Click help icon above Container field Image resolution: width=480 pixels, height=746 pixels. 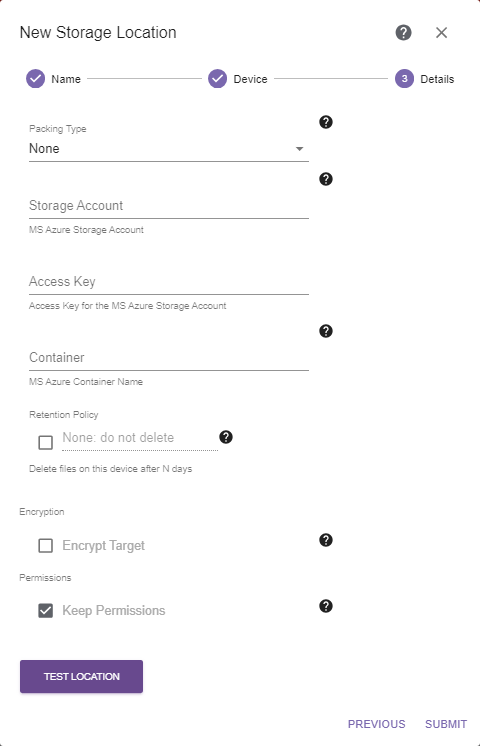326,331
